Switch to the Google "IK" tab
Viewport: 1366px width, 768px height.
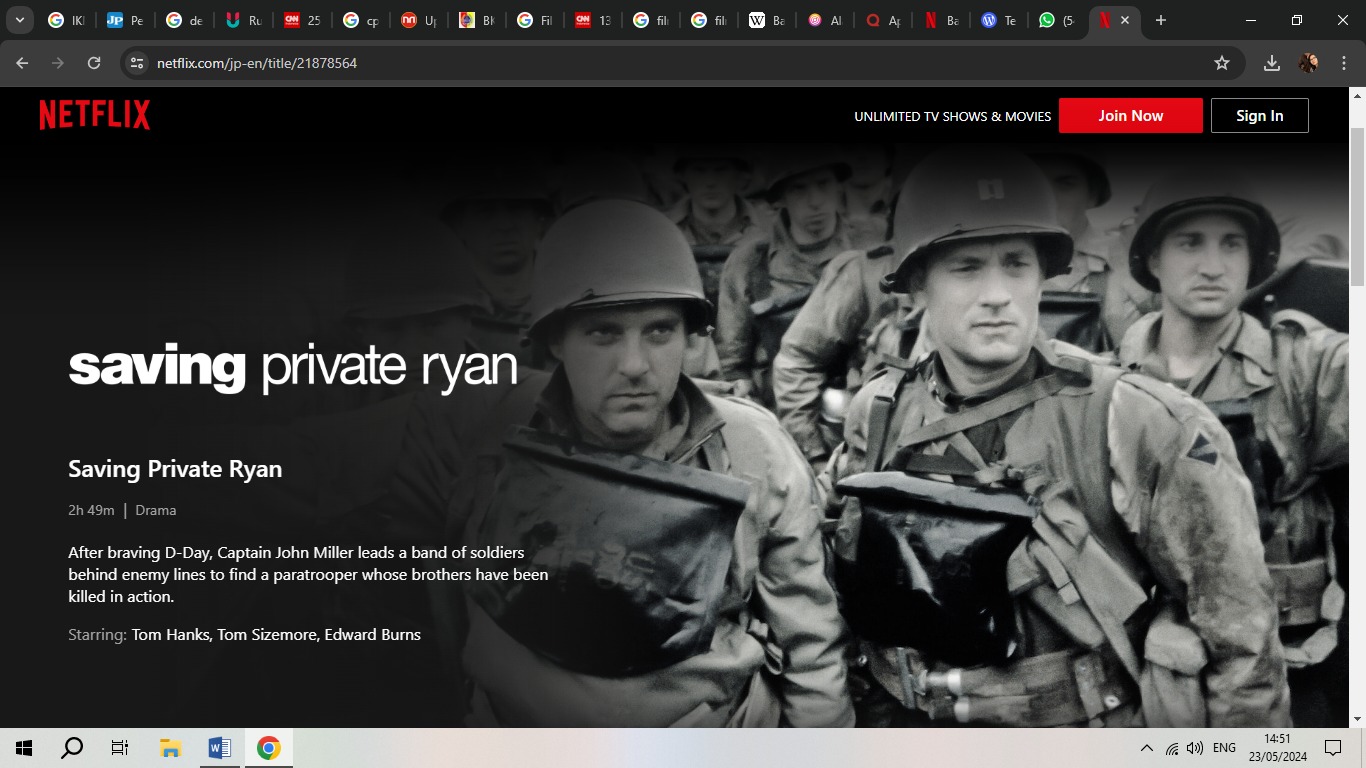coord(66,20)
